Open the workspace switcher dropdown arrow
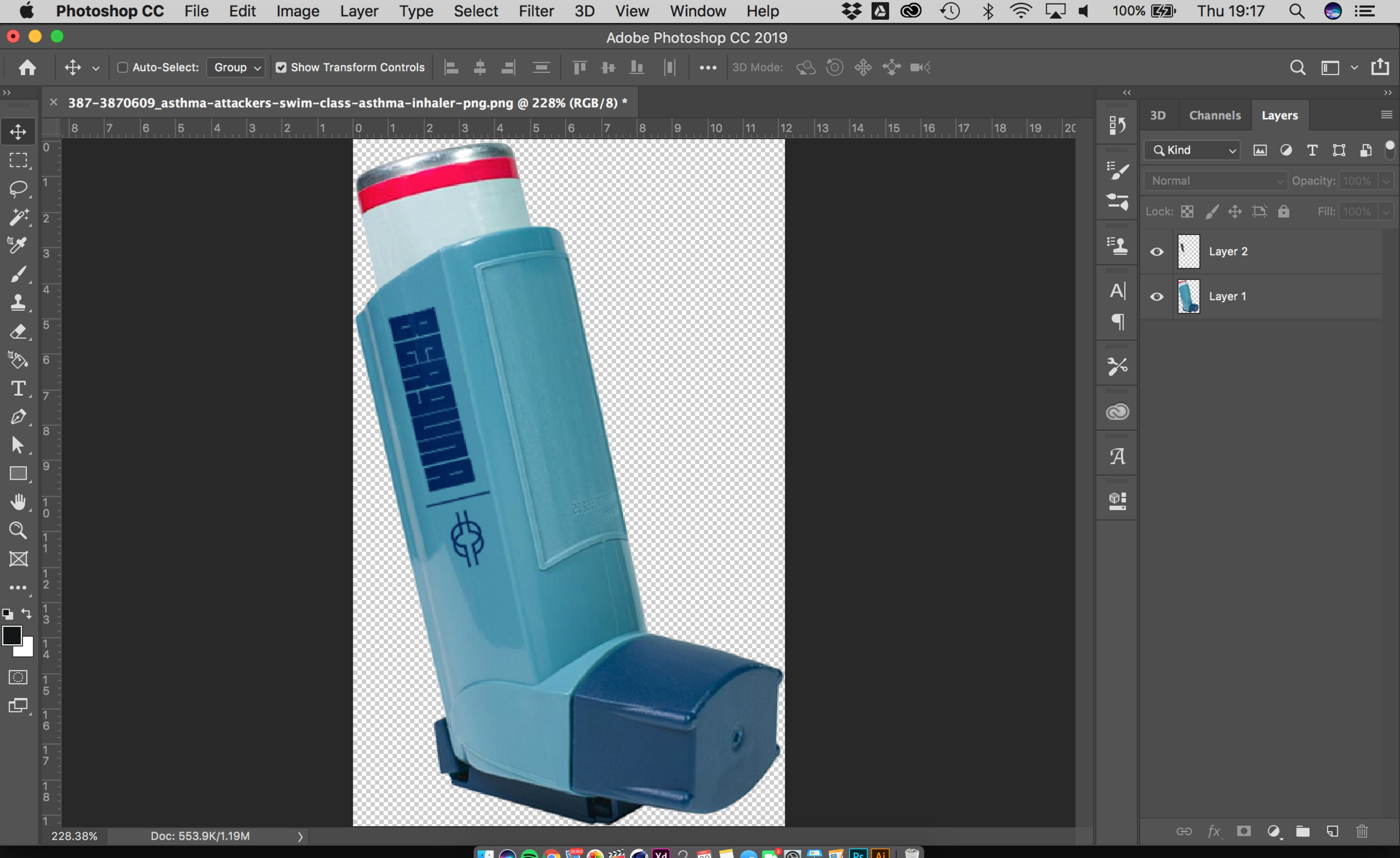 point(1355,68)
